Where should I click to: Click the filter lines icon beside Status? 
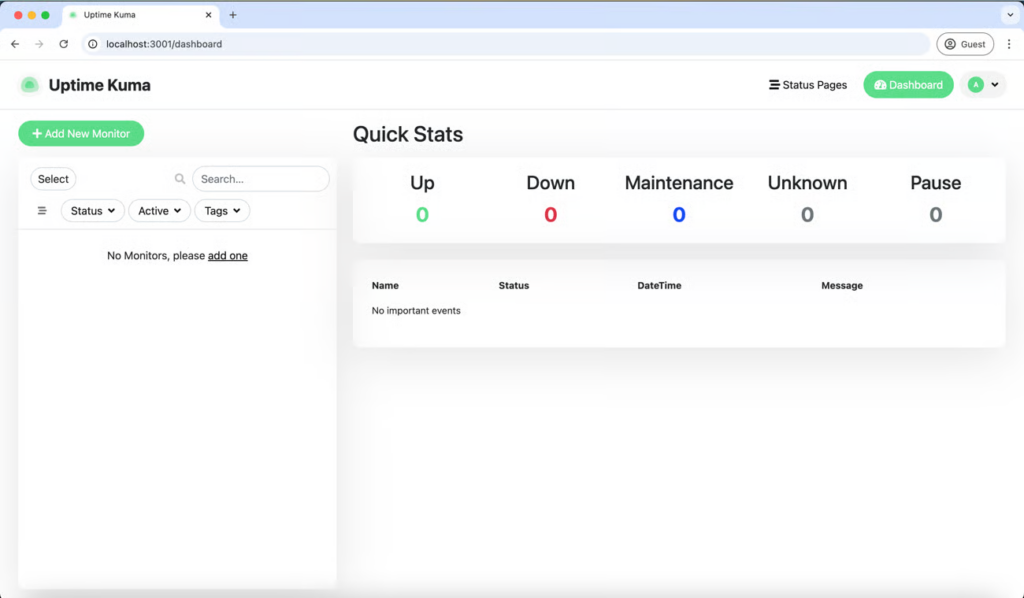coord(42,211)
